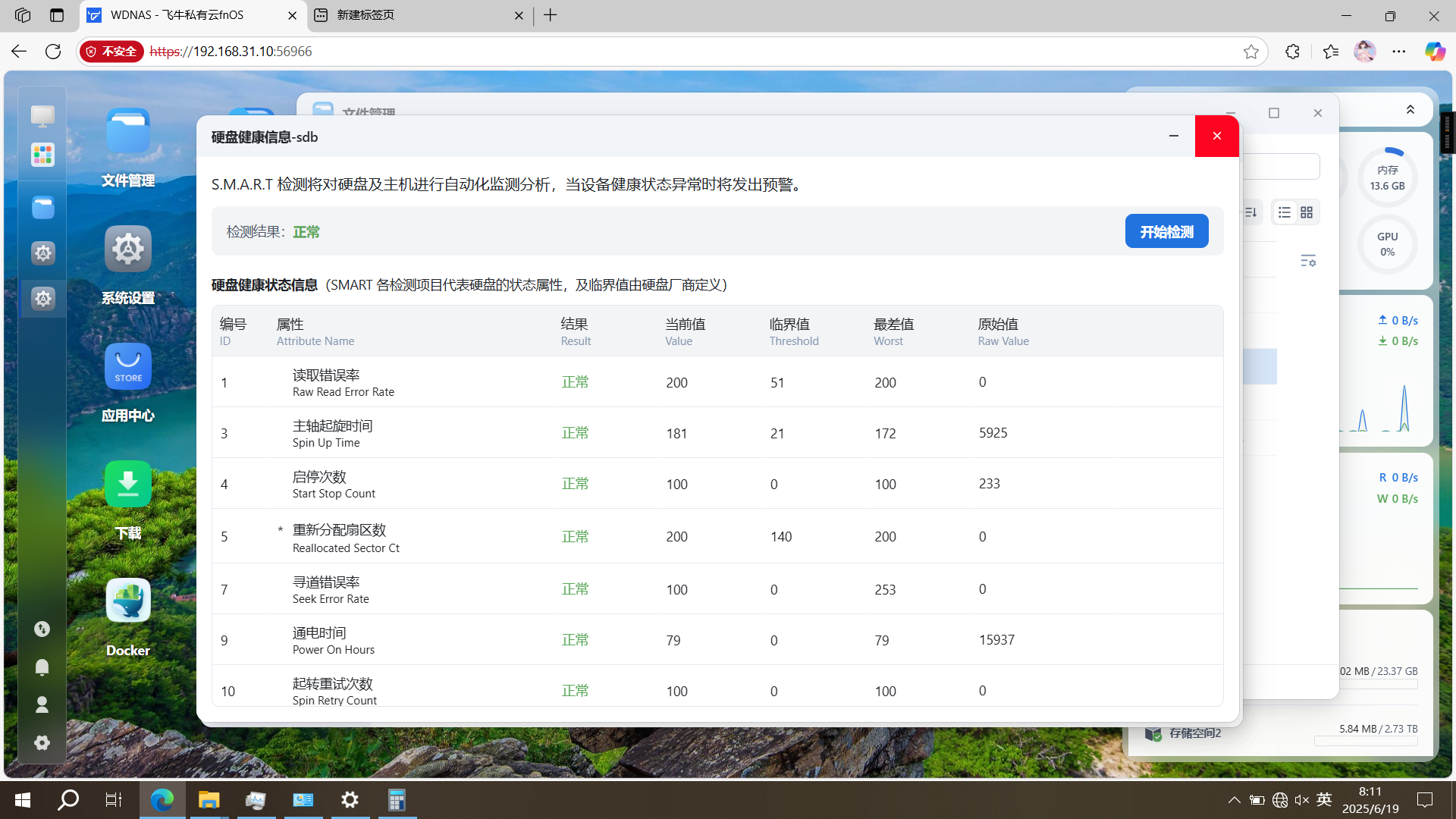Select the 重新分配扇区数 row
The width and height of the screenshot is (1456, 819).
click(x=717, y=536)
